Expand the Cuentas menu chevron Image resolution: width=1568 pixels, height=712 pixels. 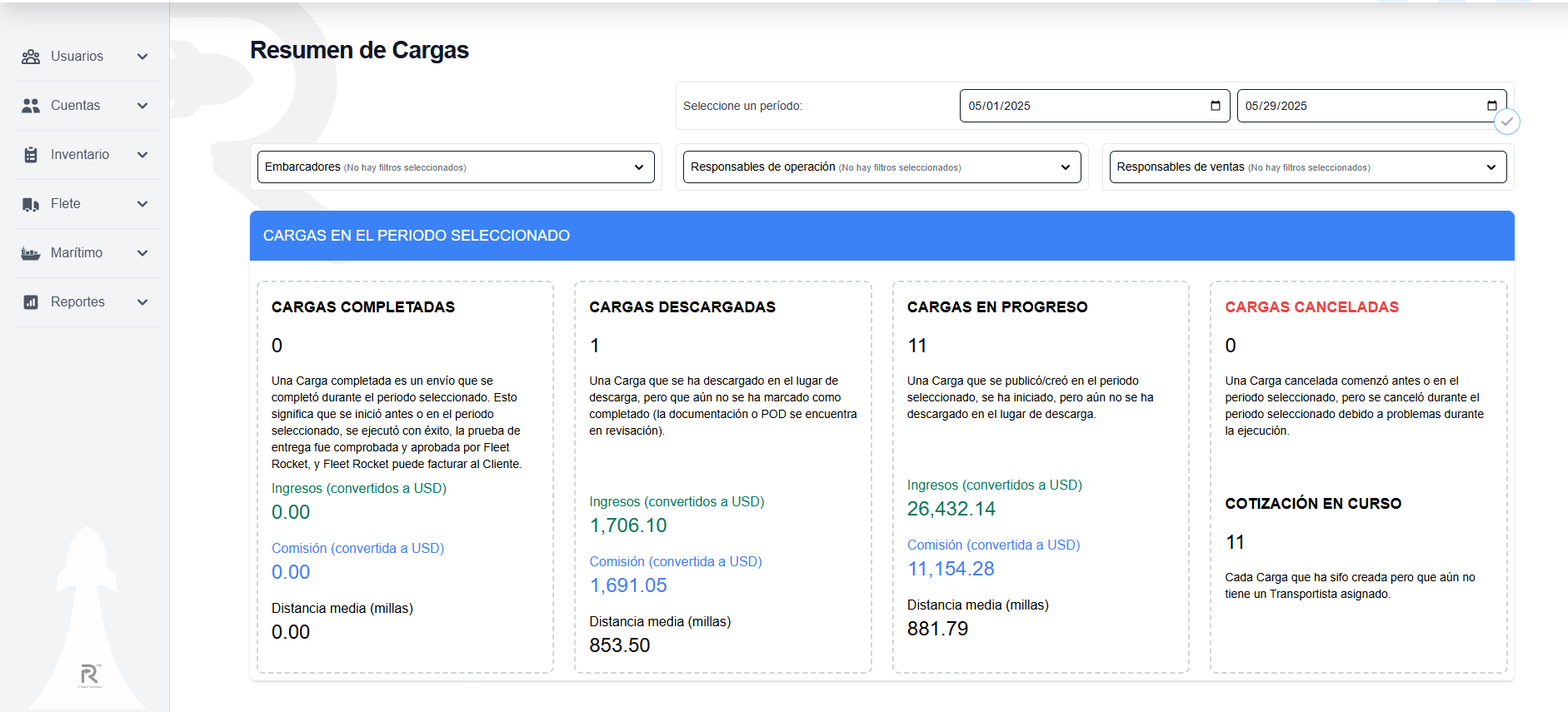coord(142,106)
